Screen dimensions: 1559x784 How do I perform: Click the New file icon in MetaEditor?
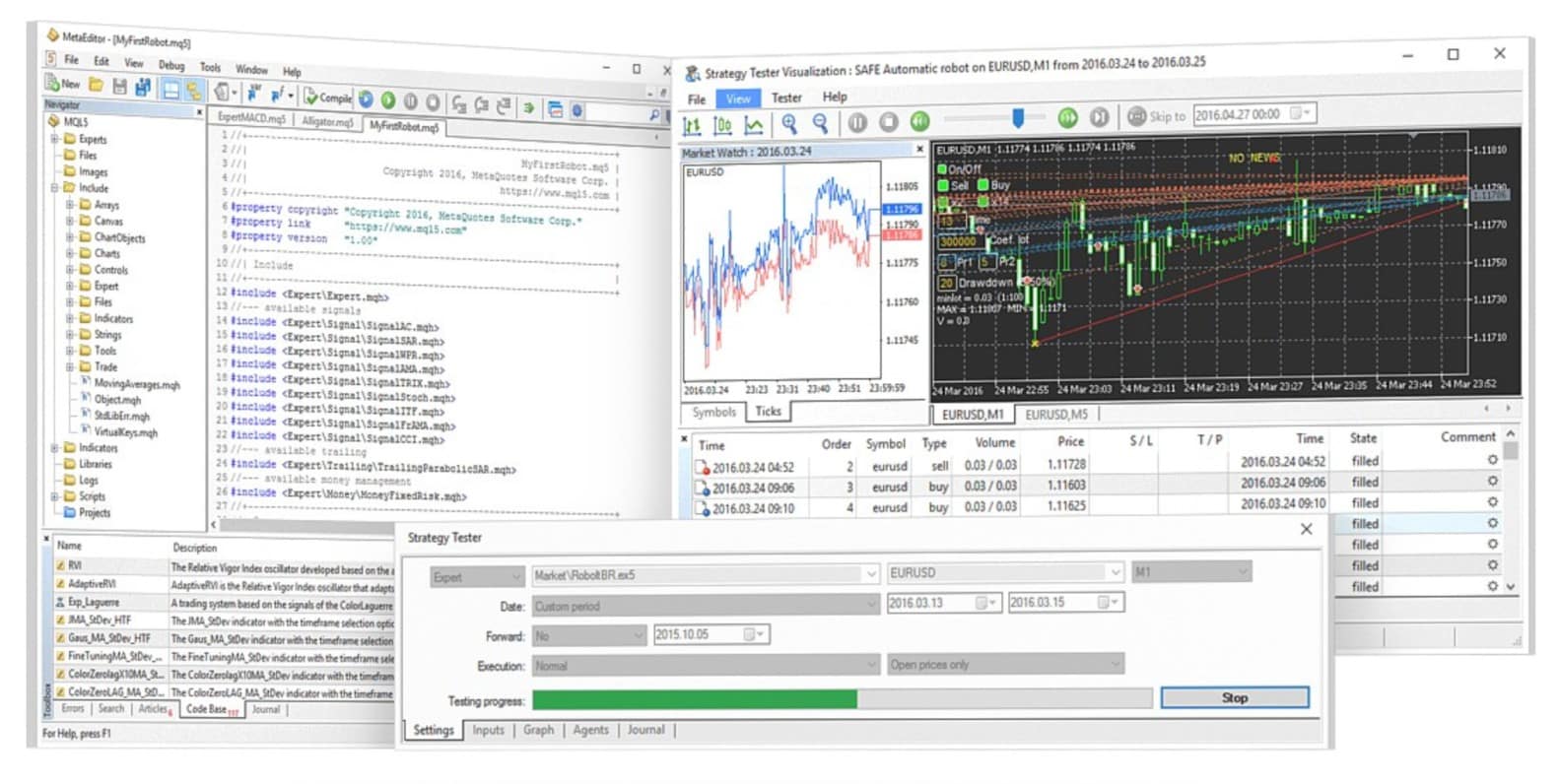point(63,84)
